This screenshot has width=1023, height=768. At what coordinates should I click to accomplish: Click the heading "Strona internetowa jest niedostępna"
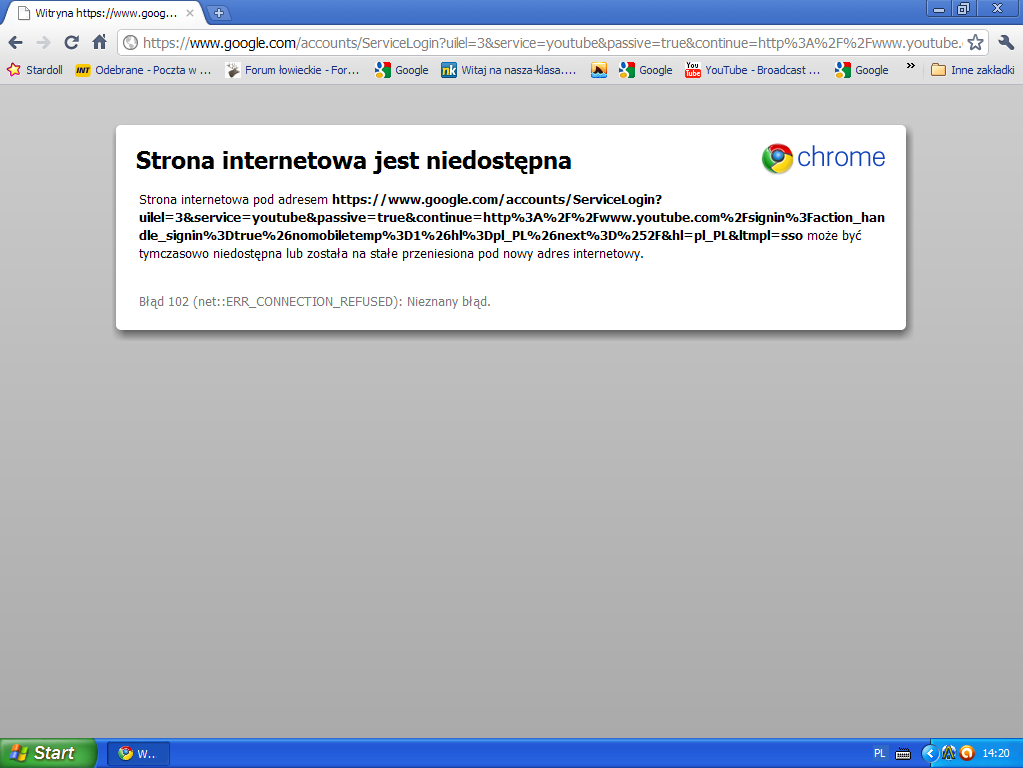354,161
